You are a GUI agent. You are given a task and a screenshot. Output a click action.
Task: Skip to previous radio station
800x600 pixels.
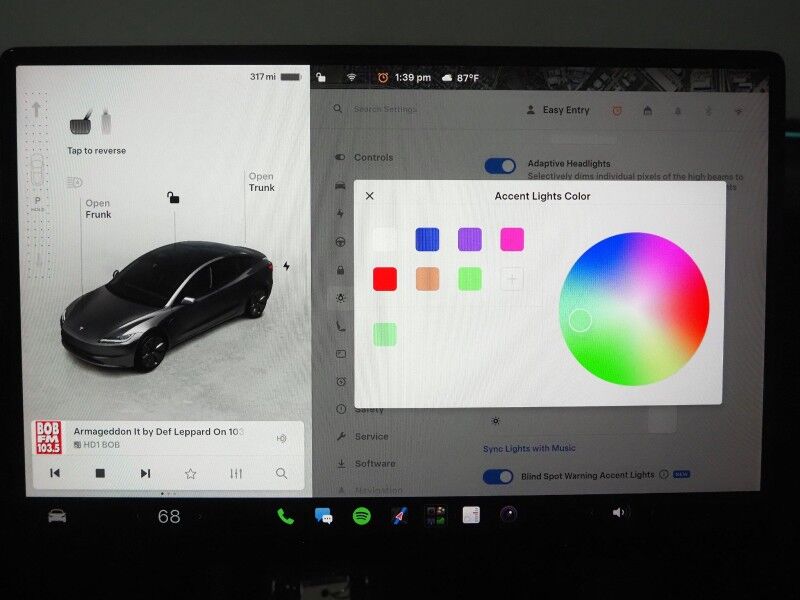click(x=55, y=473)
